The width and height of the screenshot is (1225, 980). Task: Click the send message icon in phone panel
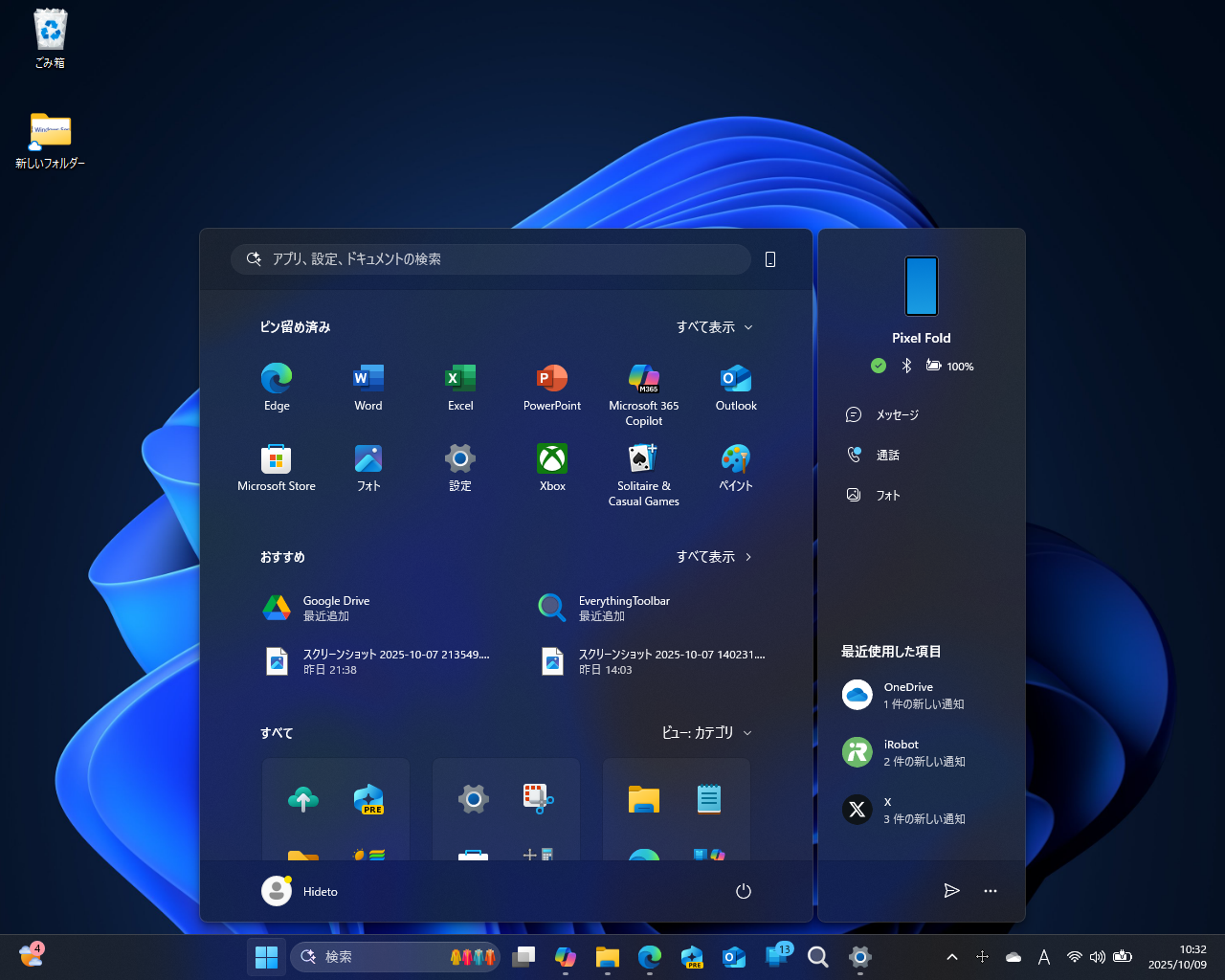tap(951, 891)
